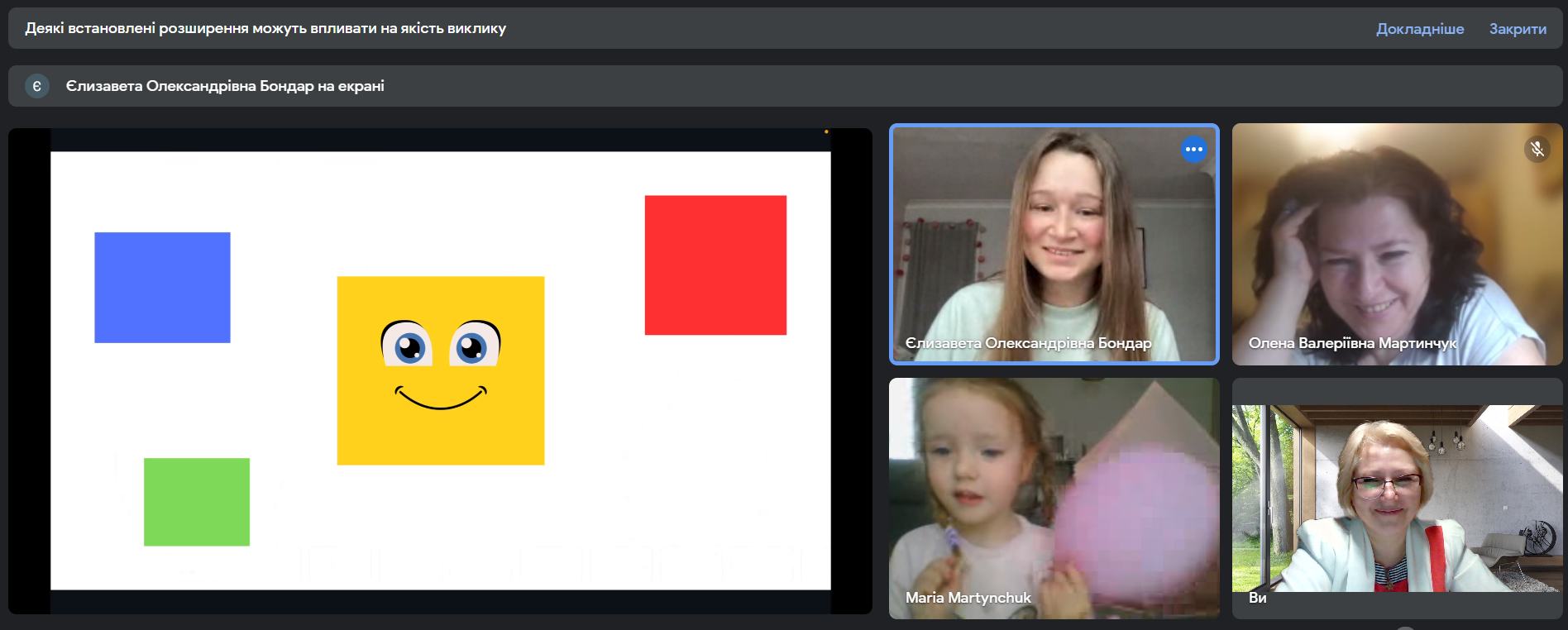Click the red square in the presentation
Image resolution: width=1568 pixels, height=630 pixels.
[715, 265]
